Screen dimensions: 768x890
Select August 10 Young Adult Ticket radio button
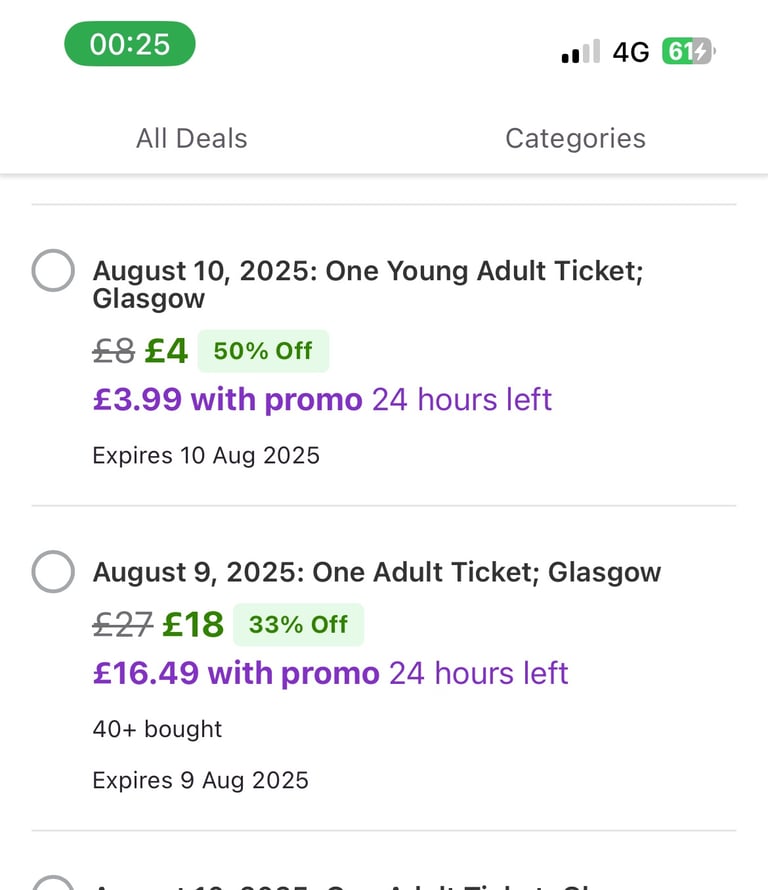click(x=53, y=270)
